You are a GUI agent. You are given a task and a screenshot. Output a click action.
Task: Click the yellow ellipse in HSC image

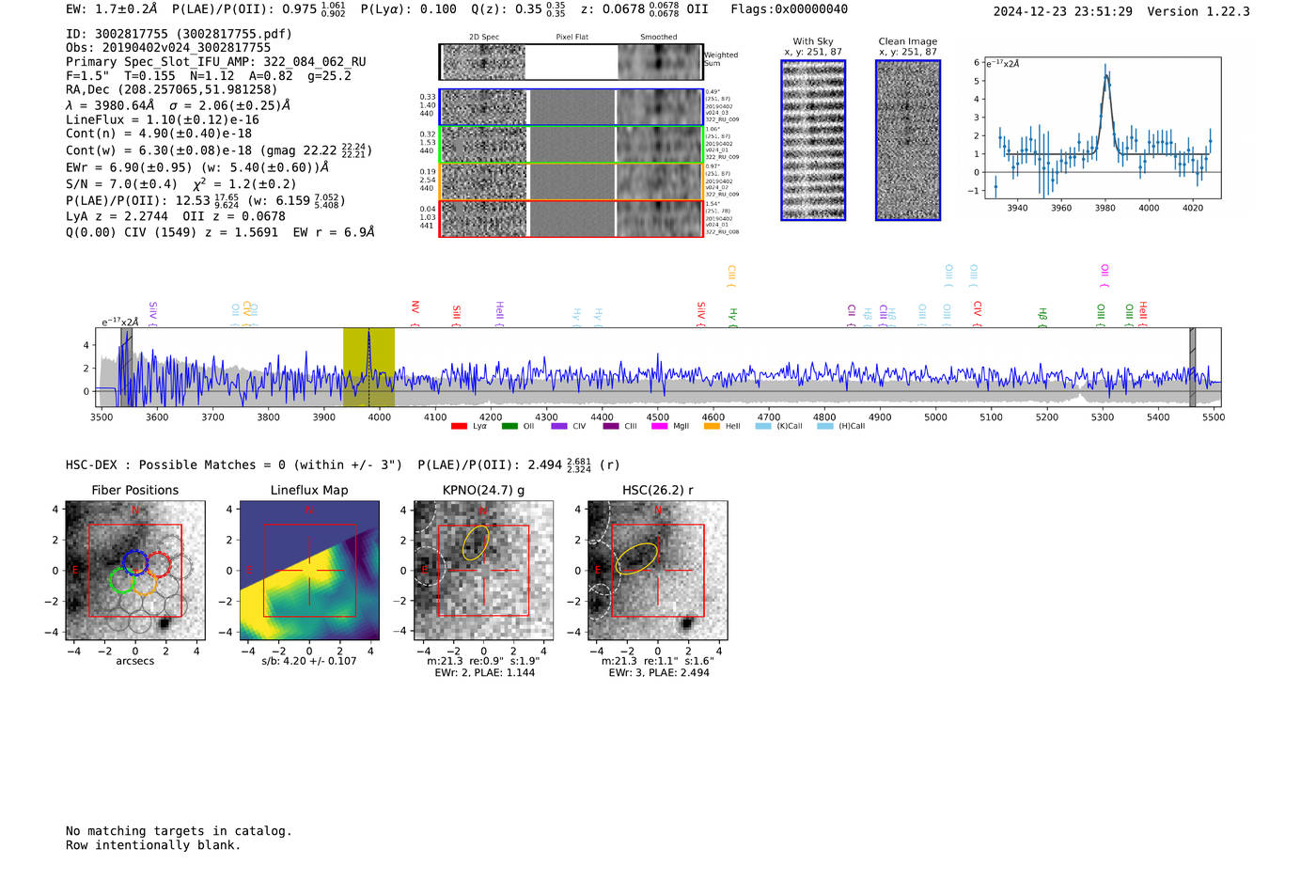[x=636, y=558]
